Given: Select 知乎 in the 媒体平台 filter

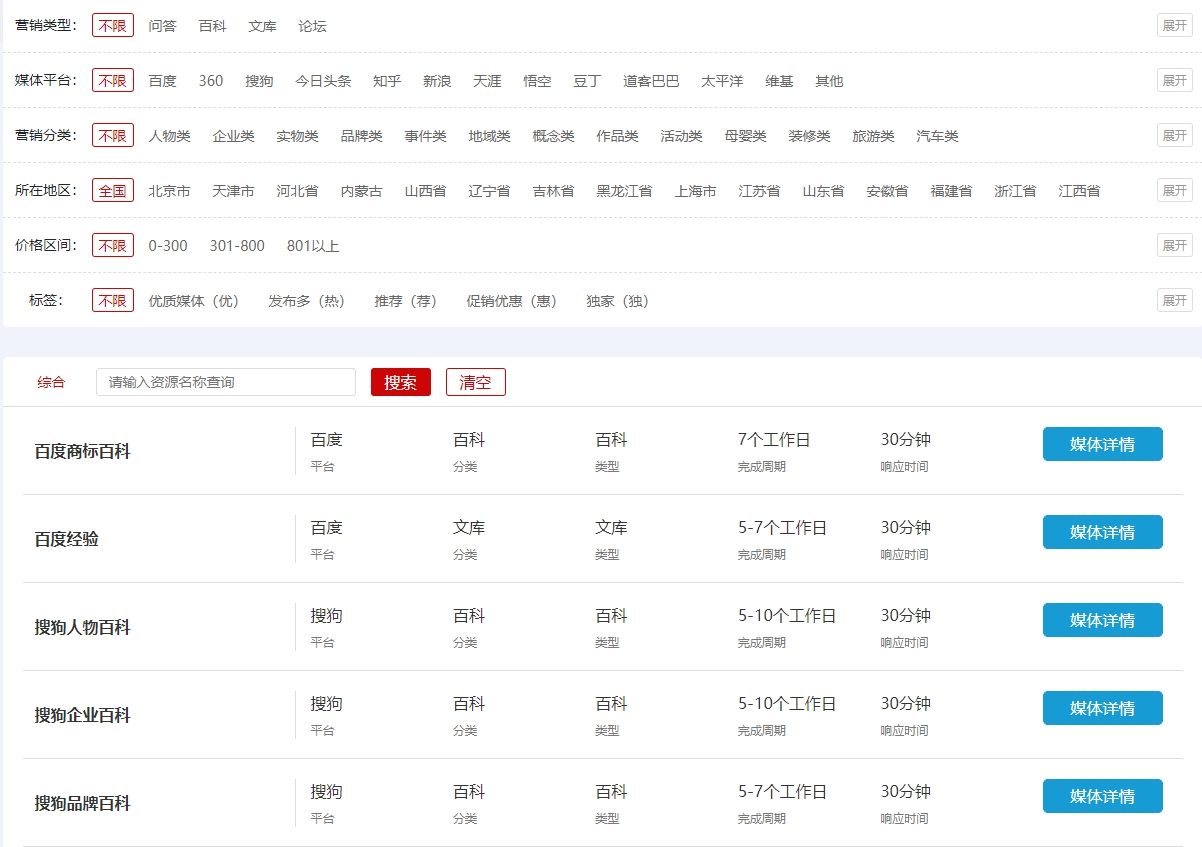Looking at the screenshot, I should 387,81.
